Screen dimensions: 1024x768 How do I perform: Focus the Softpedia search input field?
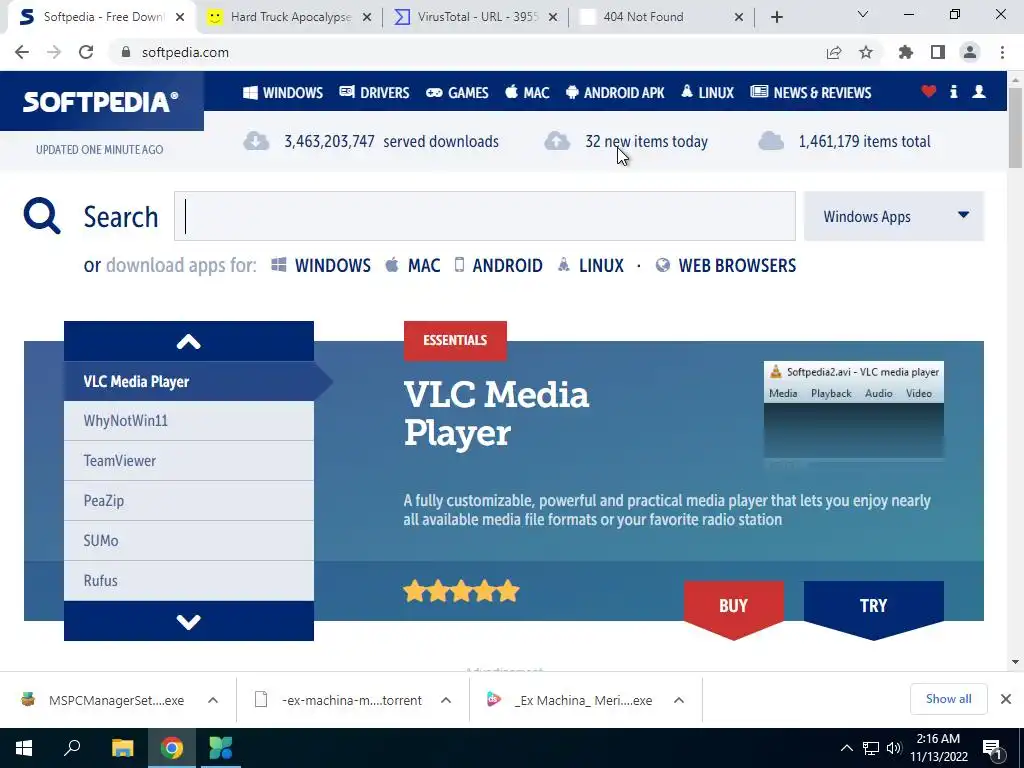coord(485,216)
